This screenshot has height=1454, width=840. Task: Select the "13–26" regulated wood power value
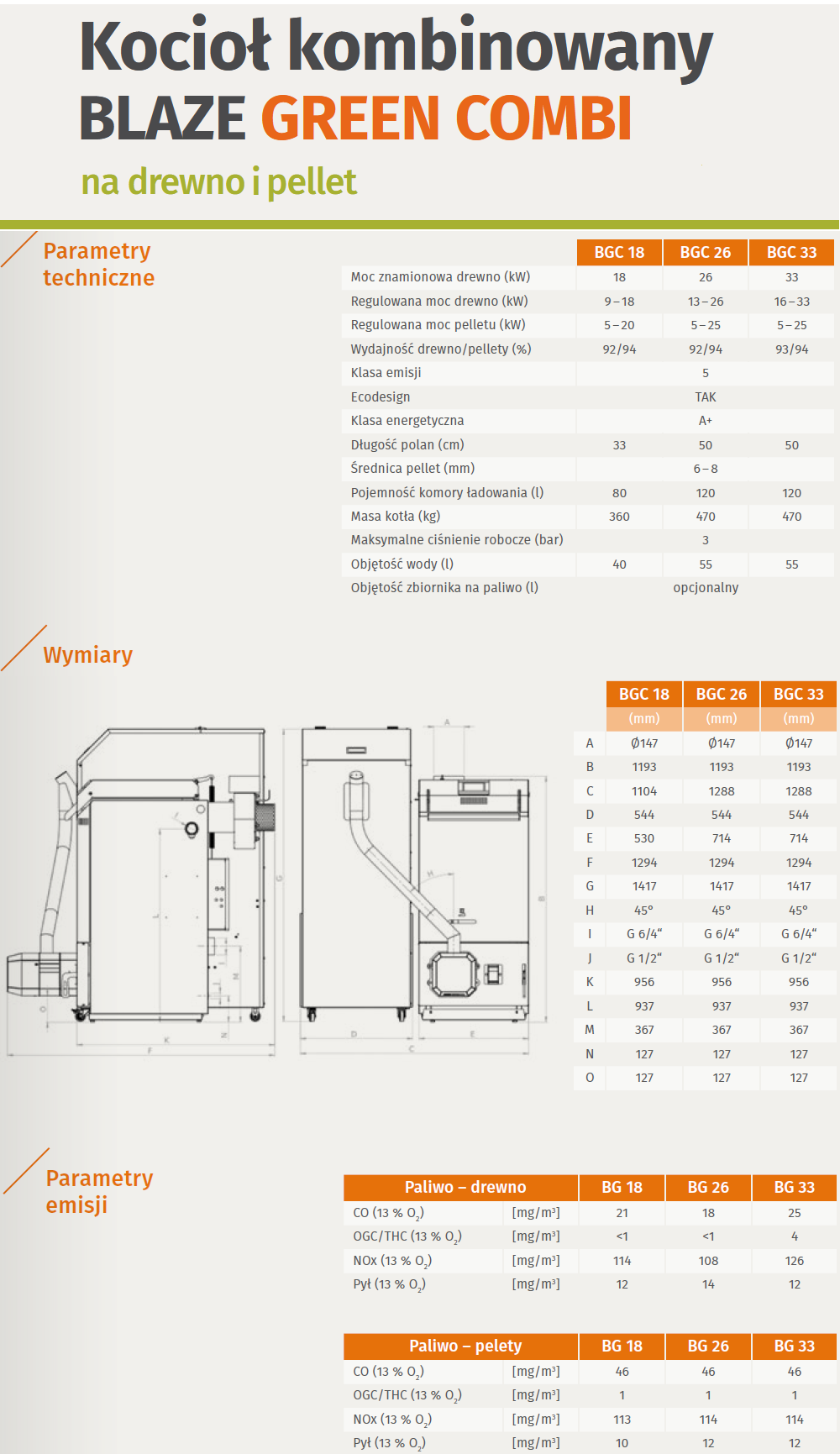706,302
